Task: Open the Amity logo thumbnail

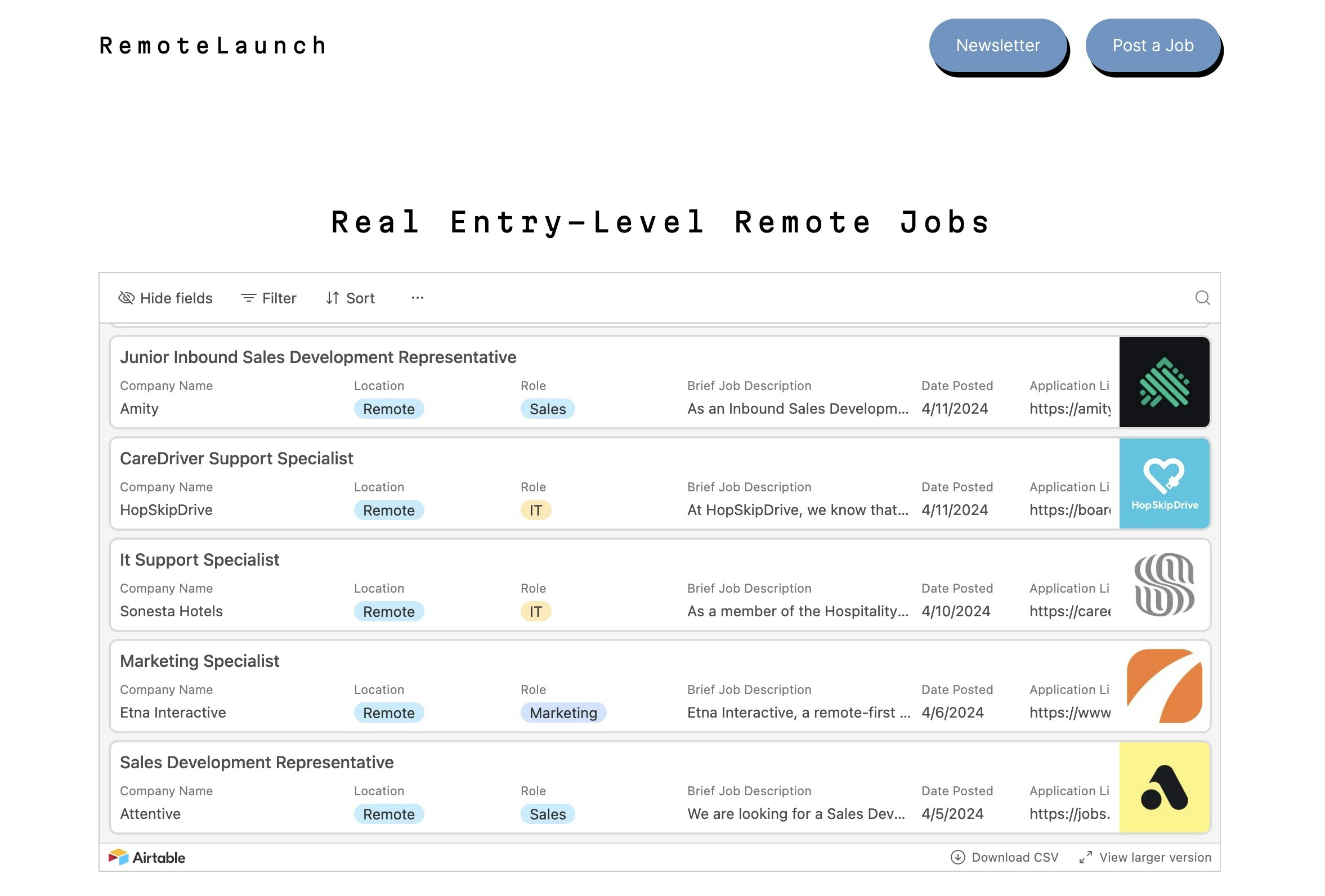Action: 1163,382
